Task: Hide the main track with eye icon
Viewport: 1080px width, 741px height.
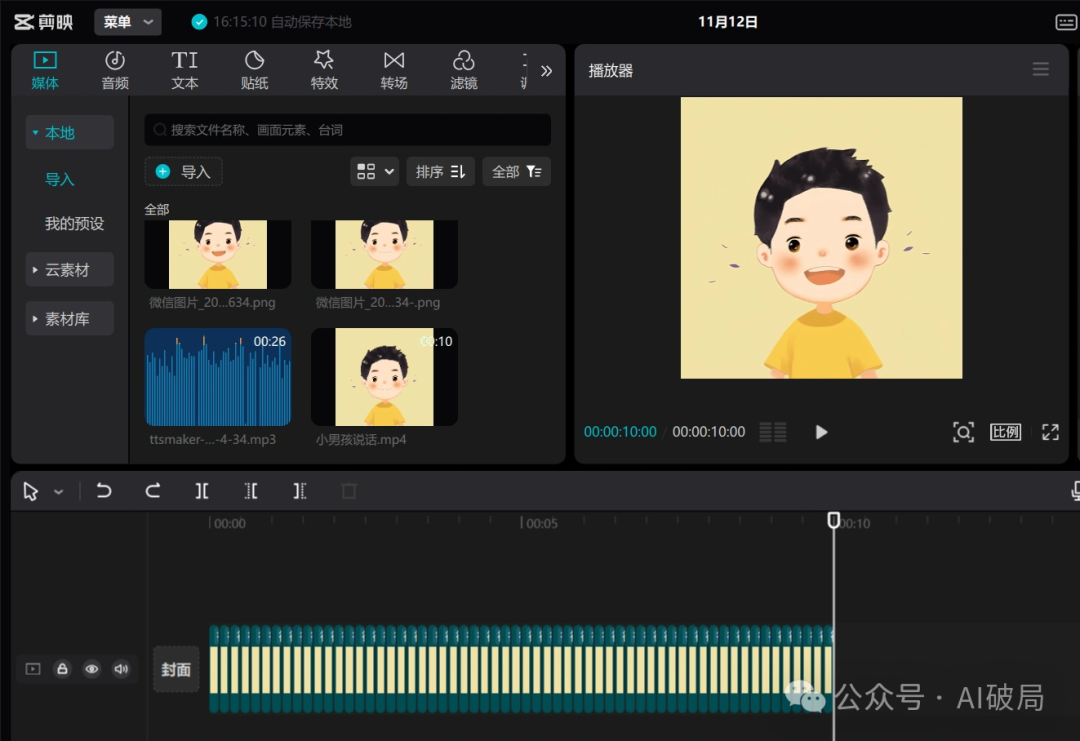Action: [92, 669]
